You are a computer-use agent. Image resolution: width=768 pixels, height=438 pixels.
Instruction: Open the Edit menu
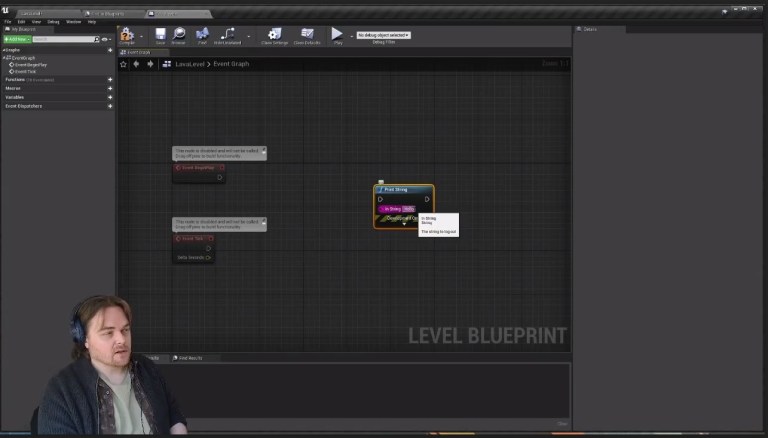(x=22, y=22)
